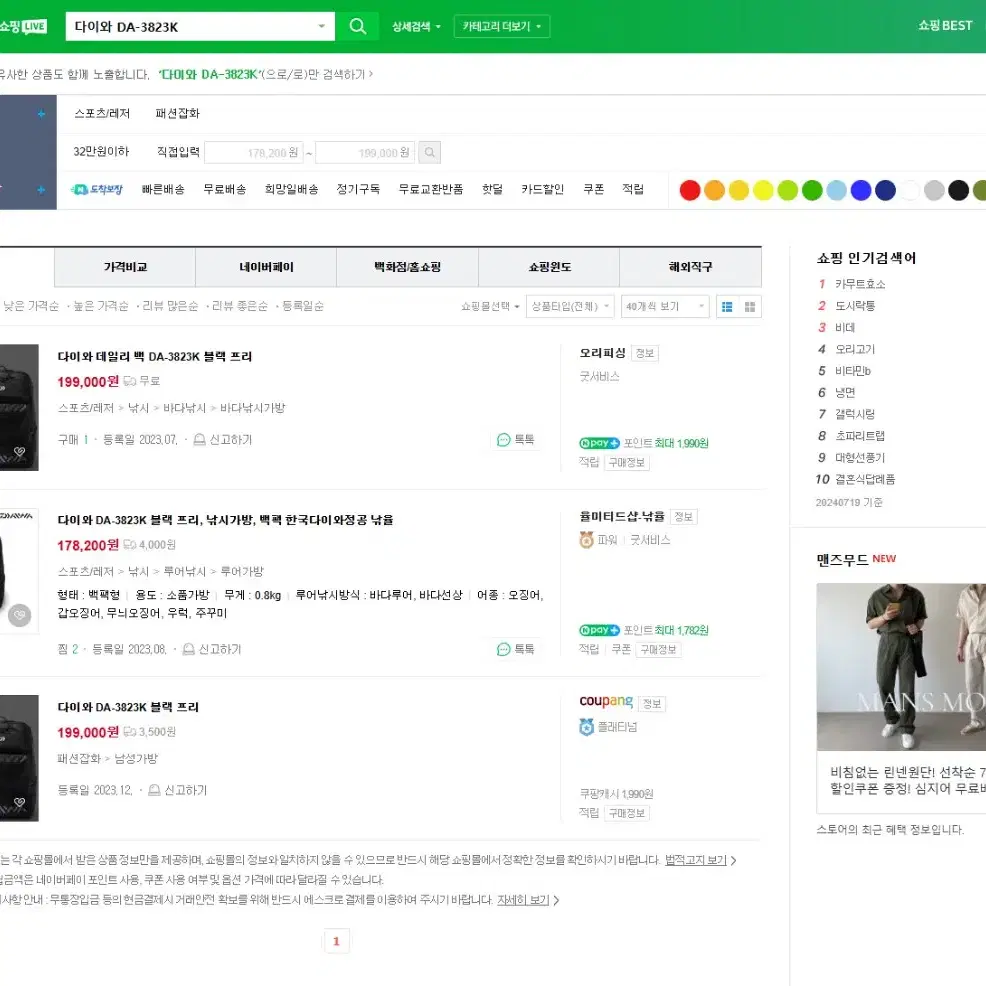This screenshot has width=986, height=986.
Task: Click the 자세히 보기 escrow link
Action: [523, 900]
